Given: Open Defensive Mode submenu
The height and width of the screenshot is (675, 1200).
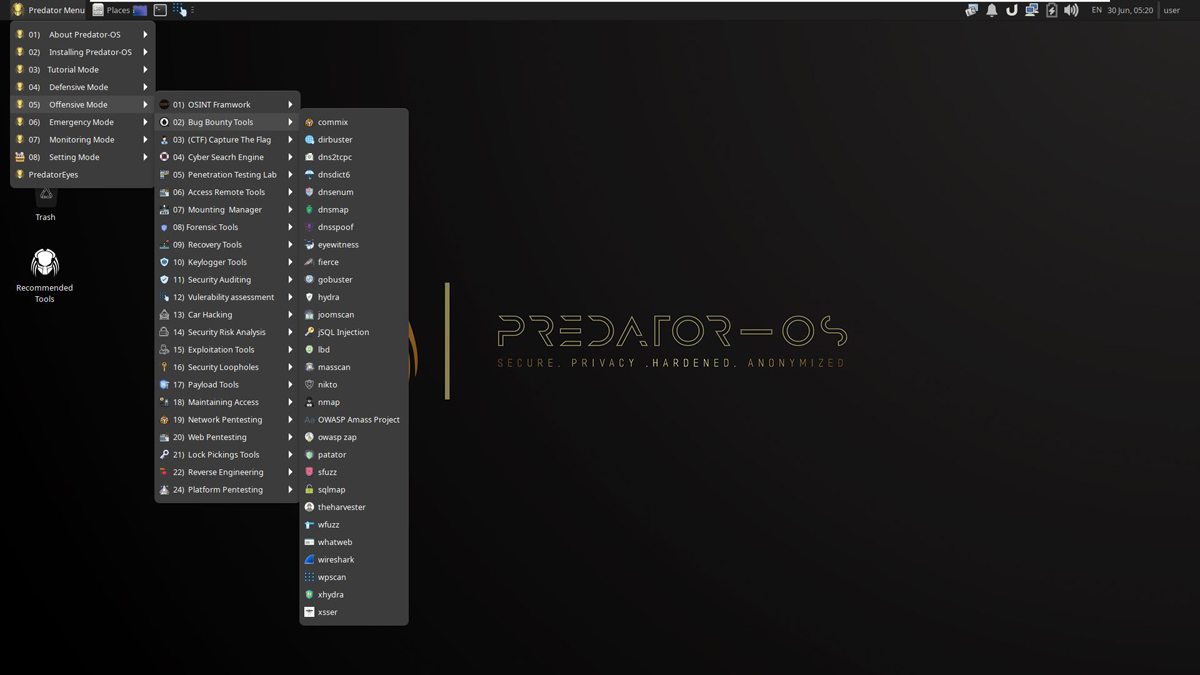Looking at the screenshot, I should tap(83, 87).
